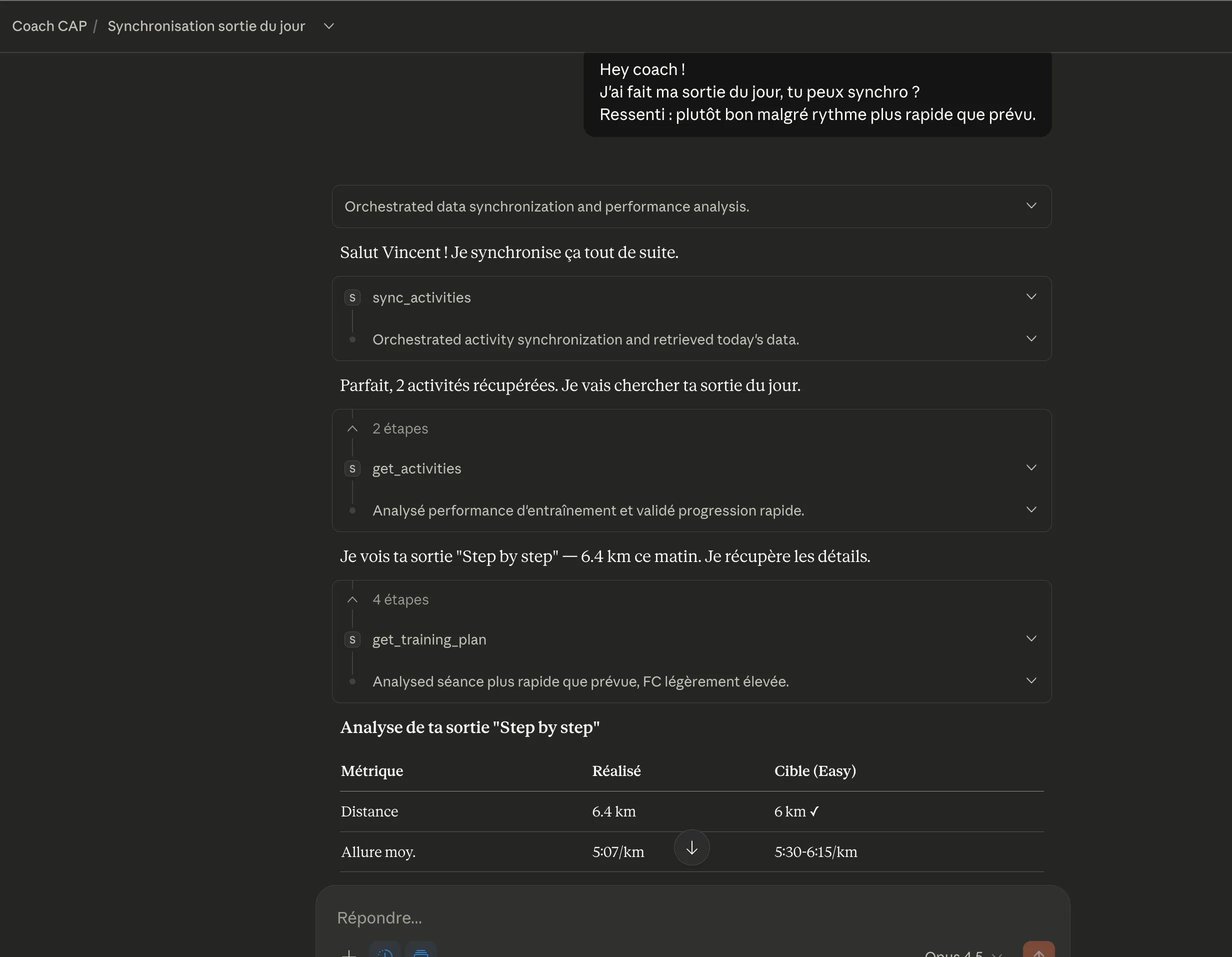The width and height of the screenshot is (1232, 957).
Task: Toggle the blue tools icon in composer
Action: 421,951
